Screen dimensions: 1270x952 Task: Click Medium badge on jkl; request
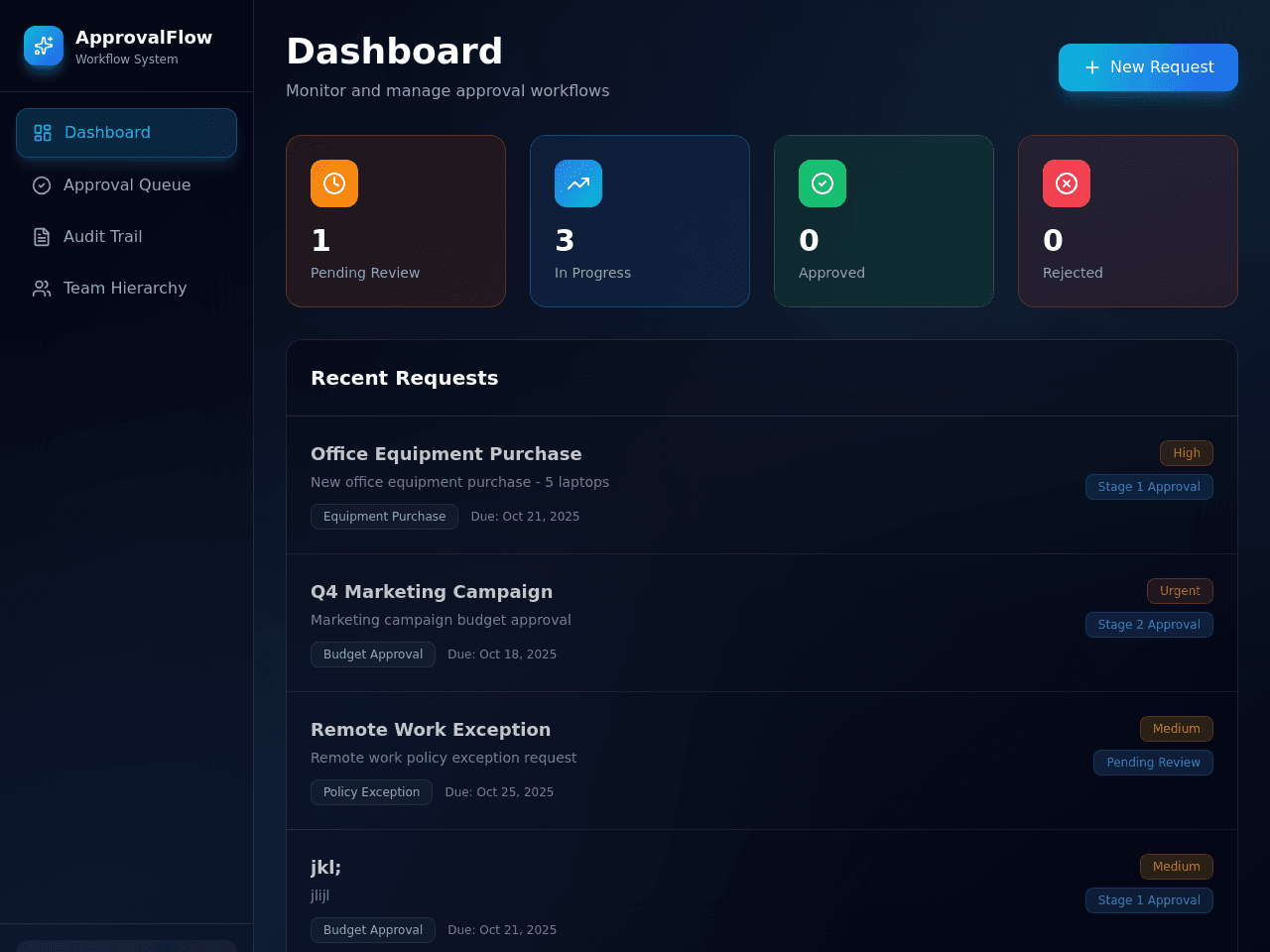[x=1177, y=867]
